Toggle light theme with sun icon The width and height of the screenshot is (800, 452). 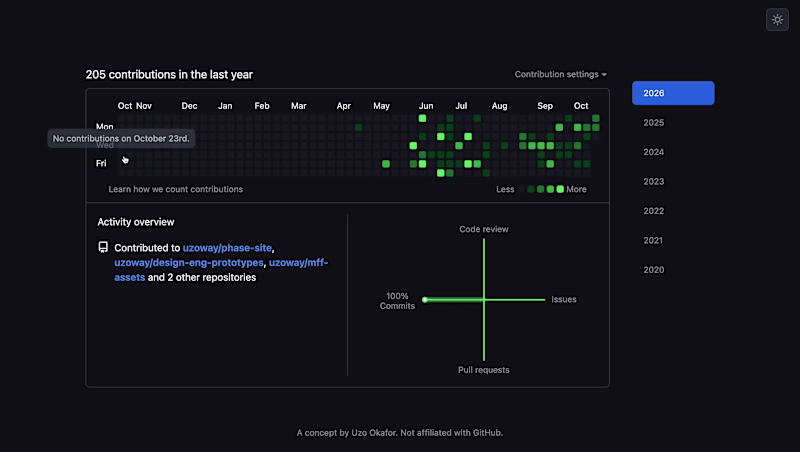click(x=777, y=20)
